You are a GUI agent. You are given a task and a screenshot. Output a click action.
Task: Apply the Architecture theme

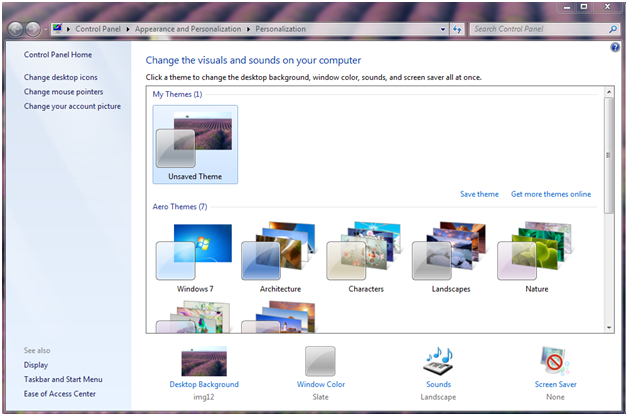tap(280, 258)
